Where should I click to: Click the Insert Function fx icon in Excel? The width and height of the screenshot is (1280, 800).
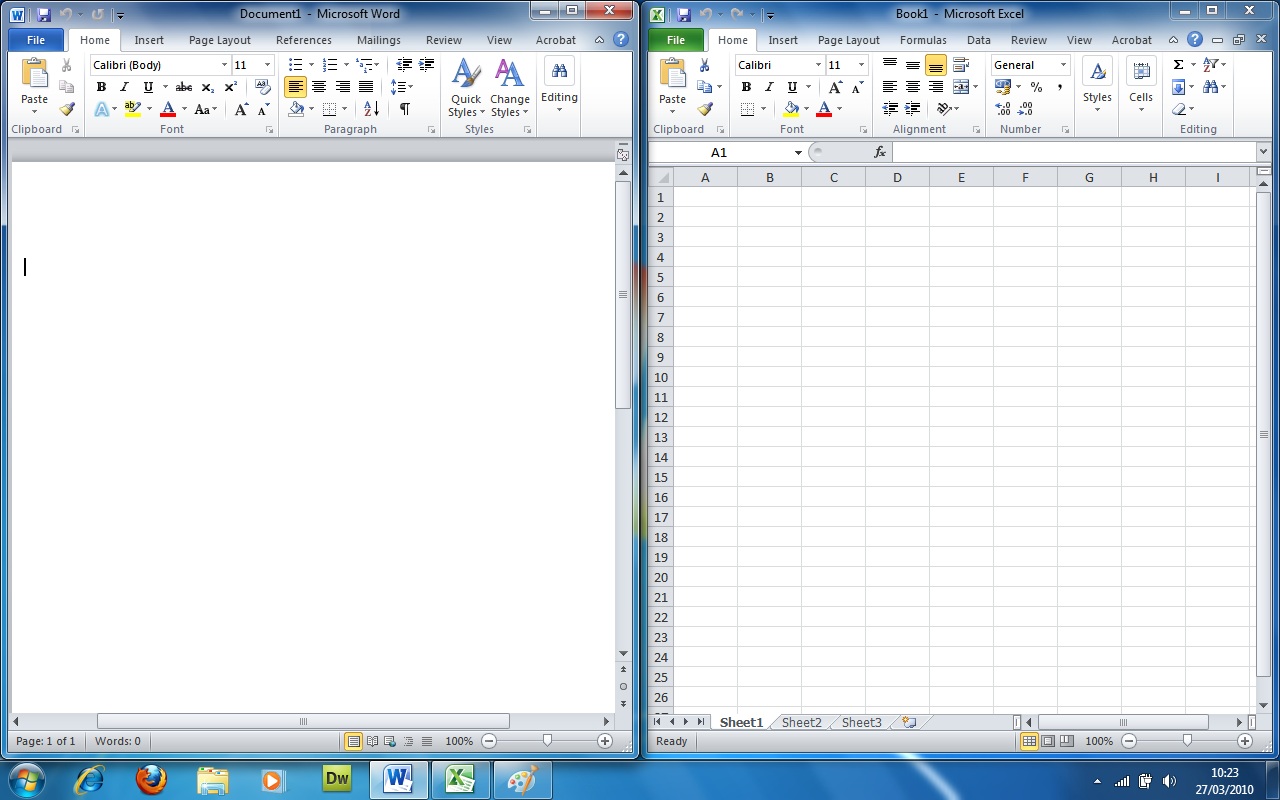click(880, 153)
